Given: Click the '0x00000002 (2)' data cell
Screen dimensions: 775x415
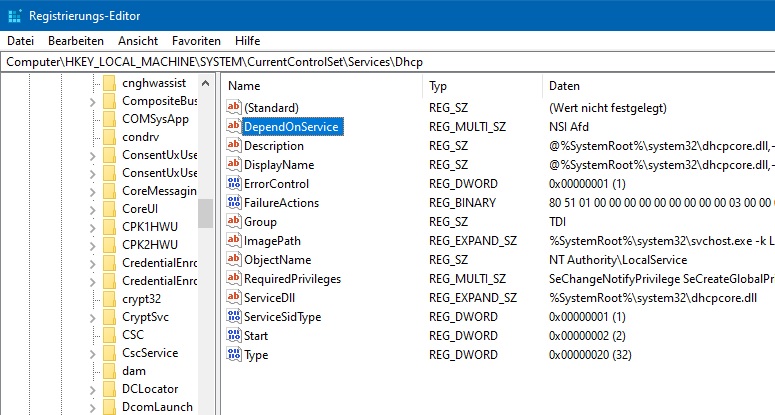Looking at the screenshot, I should tap(587, 335).
